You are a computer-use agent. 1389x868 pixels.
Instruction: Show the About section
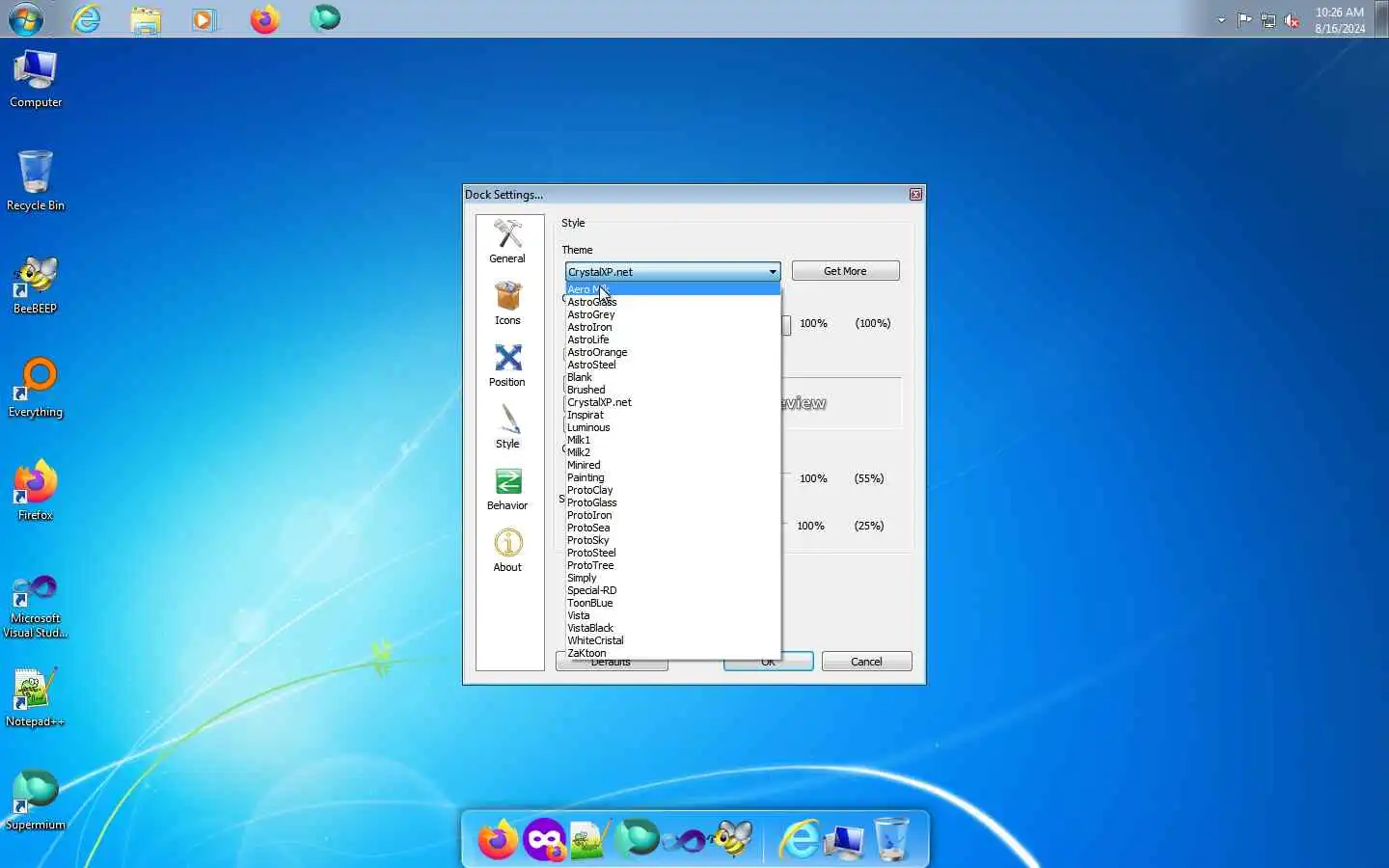pos(507,550)
